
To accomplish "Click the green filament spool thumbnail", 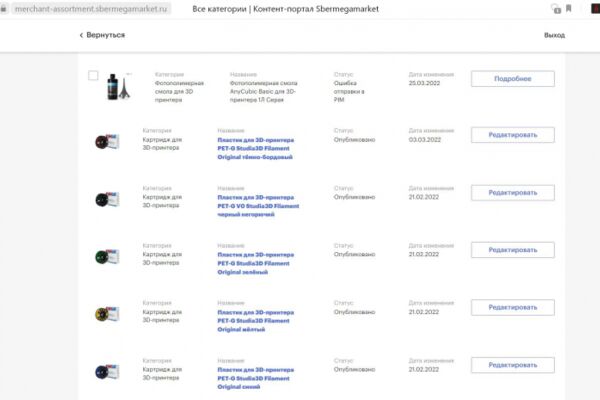I will [x=107, y=257].
